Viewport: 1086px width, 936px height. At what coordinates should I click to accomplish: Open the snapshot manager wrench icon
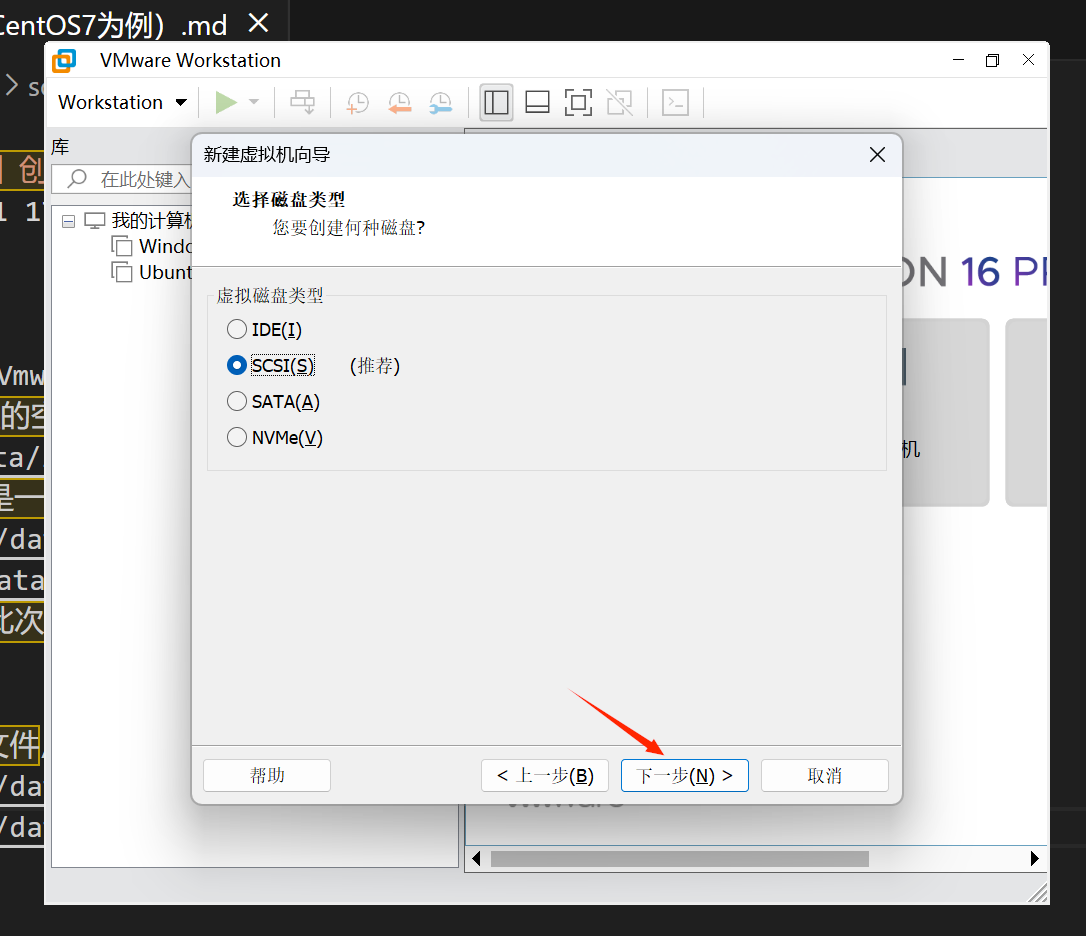[440, 103]
